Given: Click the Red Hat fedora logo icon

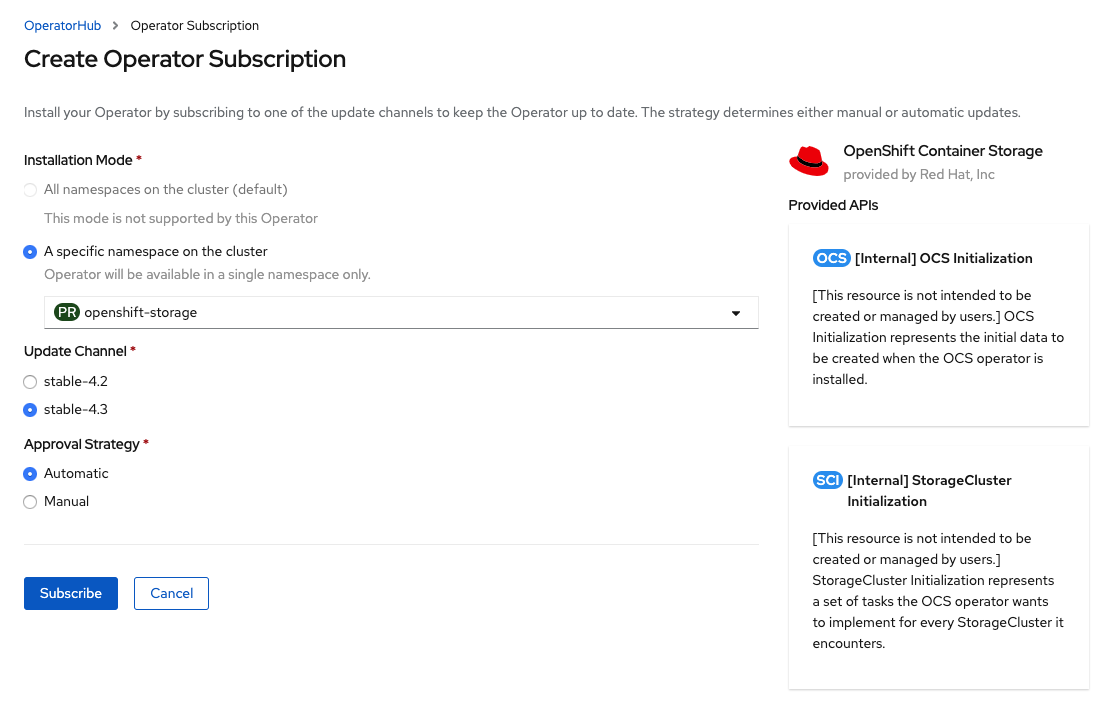Looking at the screenshot, I should click(x=809, y=161).
